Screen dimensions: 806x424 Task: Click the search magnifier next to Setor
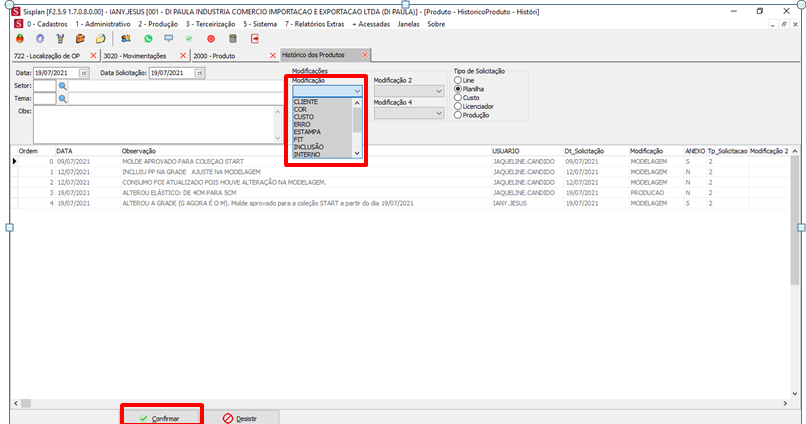point(62,86)
